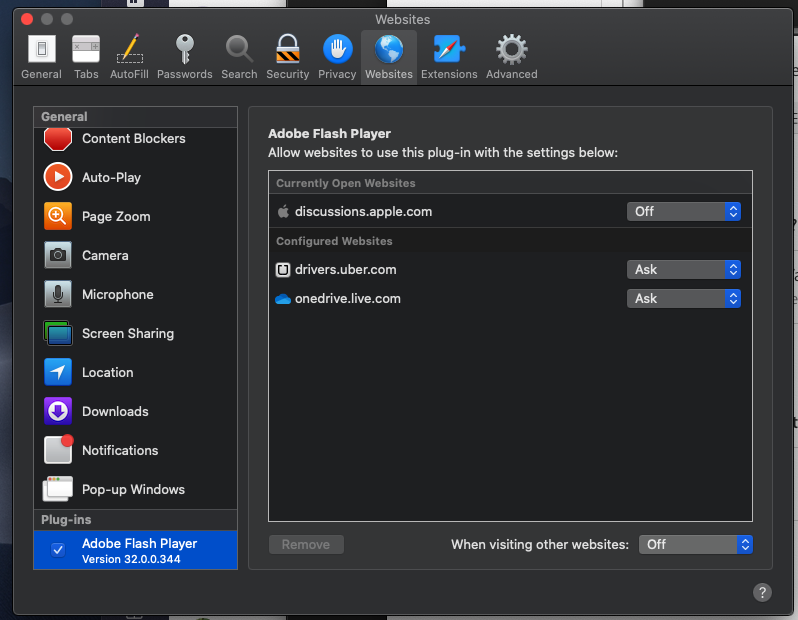Viewport: 798px width, 620px height.
Task: Click the 'Configured Websites' section header
Action: [334, 241]
